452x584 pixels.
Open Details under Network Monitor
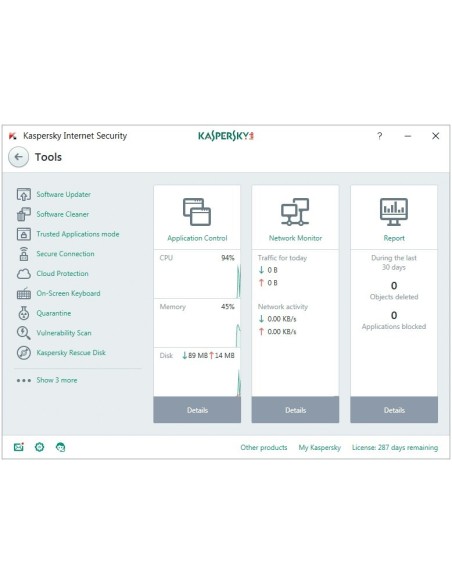click(295, 410)
